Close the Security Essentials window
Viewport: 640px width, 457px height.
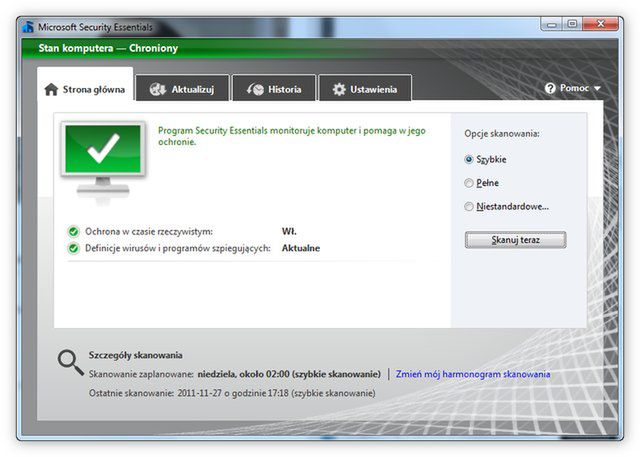600,24
